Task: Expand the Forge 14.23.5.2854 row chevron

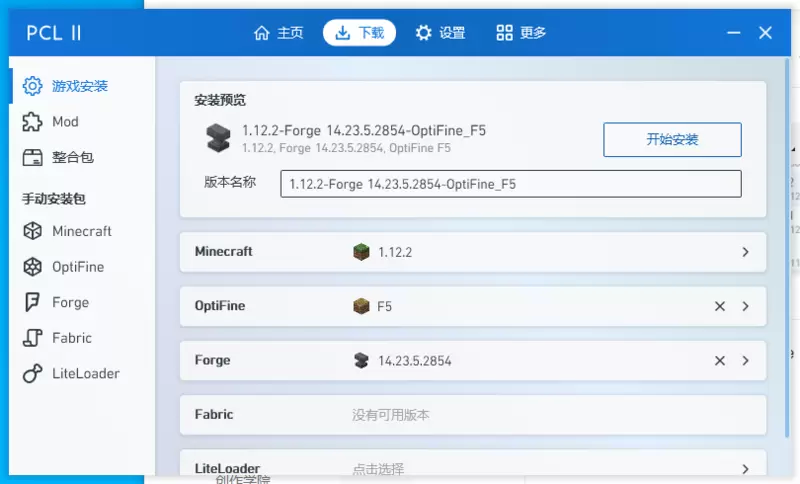Action: [x=745, y=361]
